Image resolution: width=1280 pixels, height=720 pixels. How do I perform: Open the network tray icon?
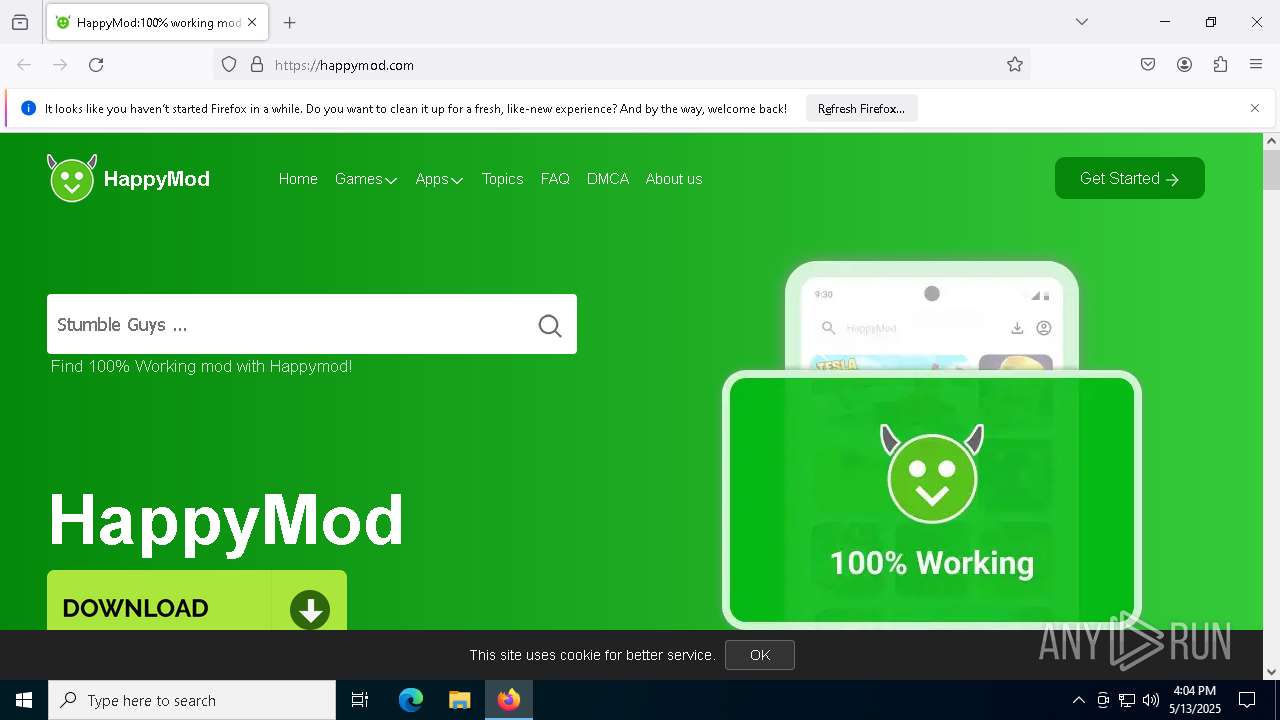[1127, 700]
